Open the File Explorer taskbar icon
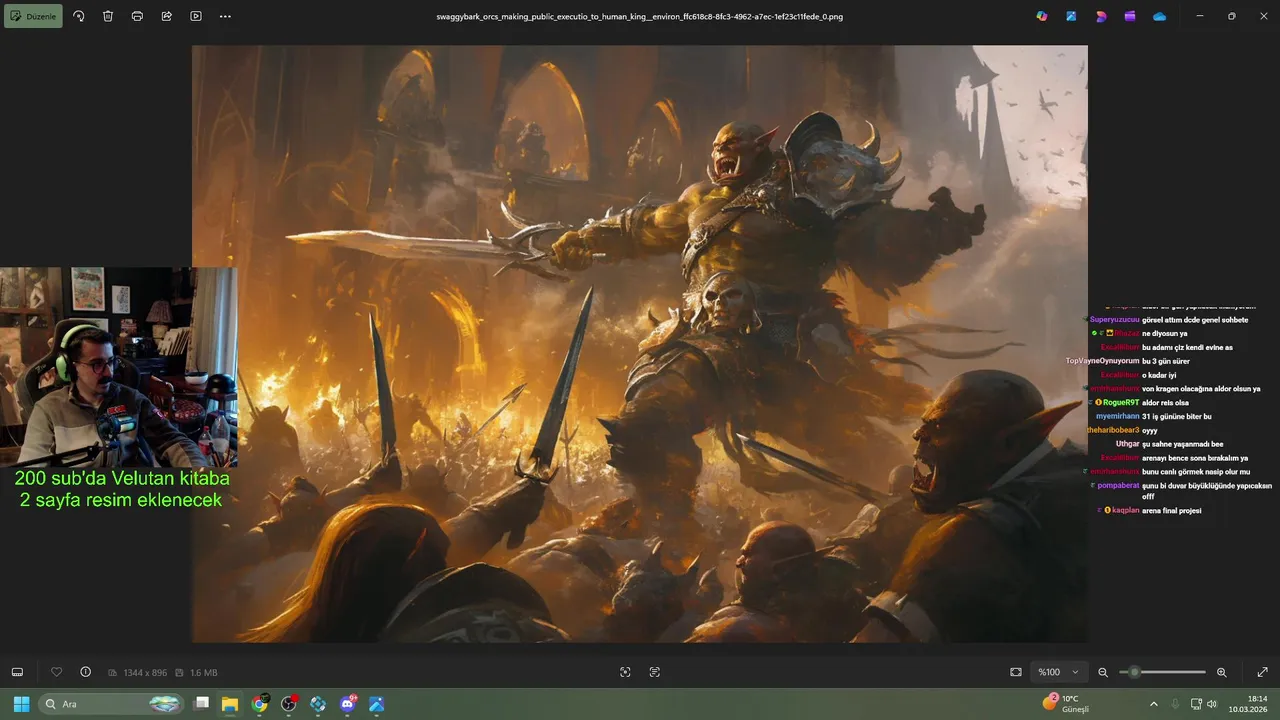This screenshot has height=720, width=1280. pos(230,704)
